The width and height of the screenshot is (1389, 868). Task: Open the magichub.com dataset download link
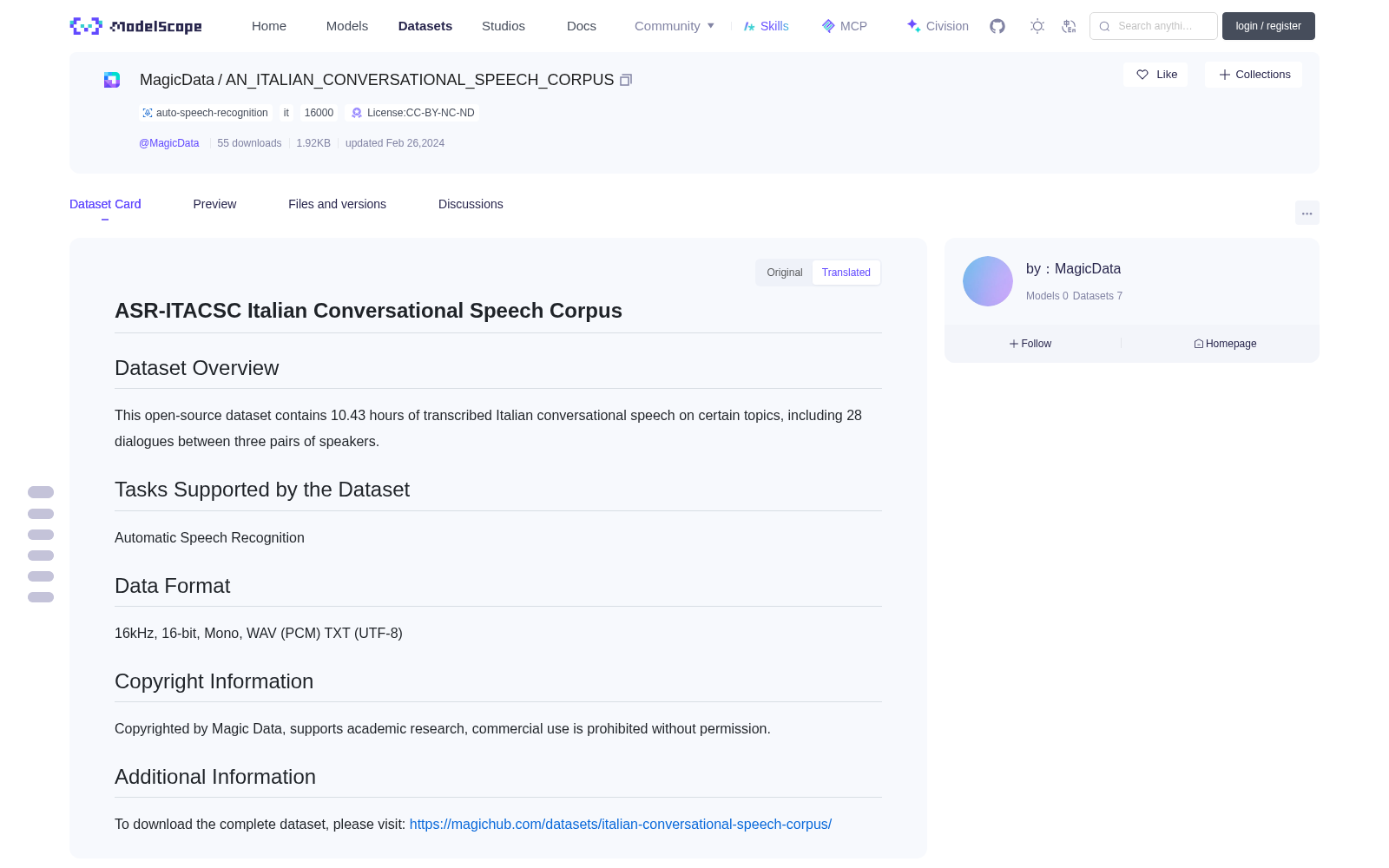(621, 825)
